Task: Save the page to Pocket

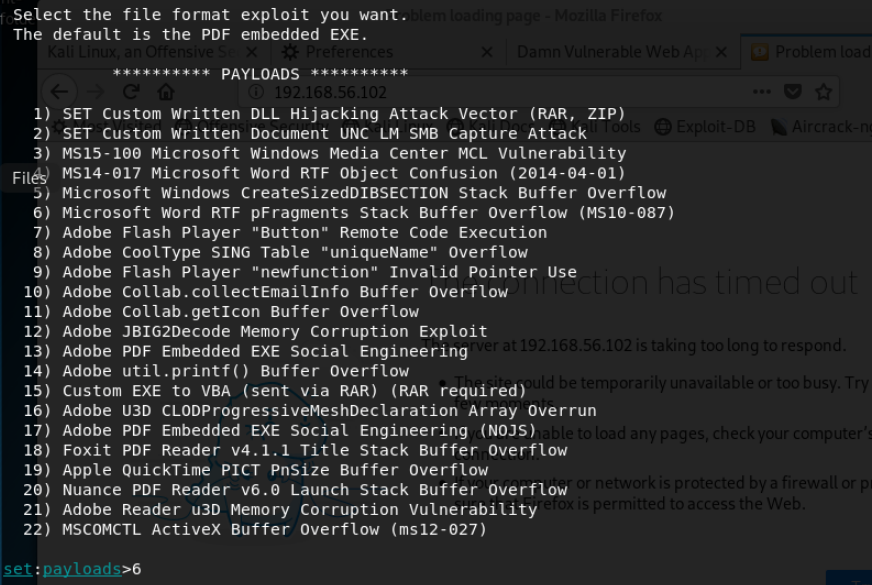Action: [x=792, y=92]
